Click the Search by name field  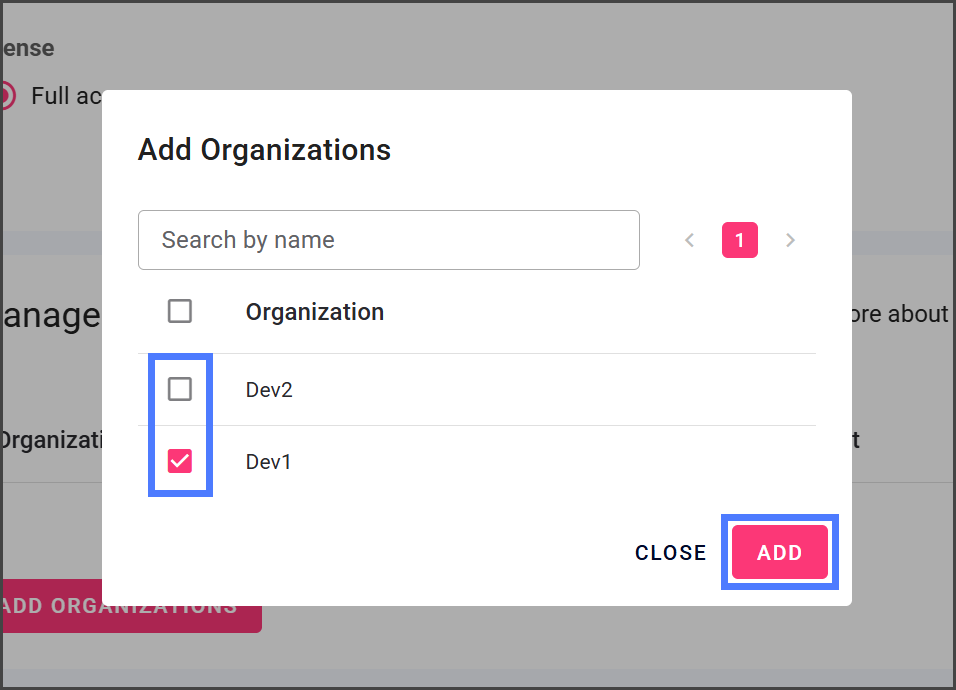(388, 240)
